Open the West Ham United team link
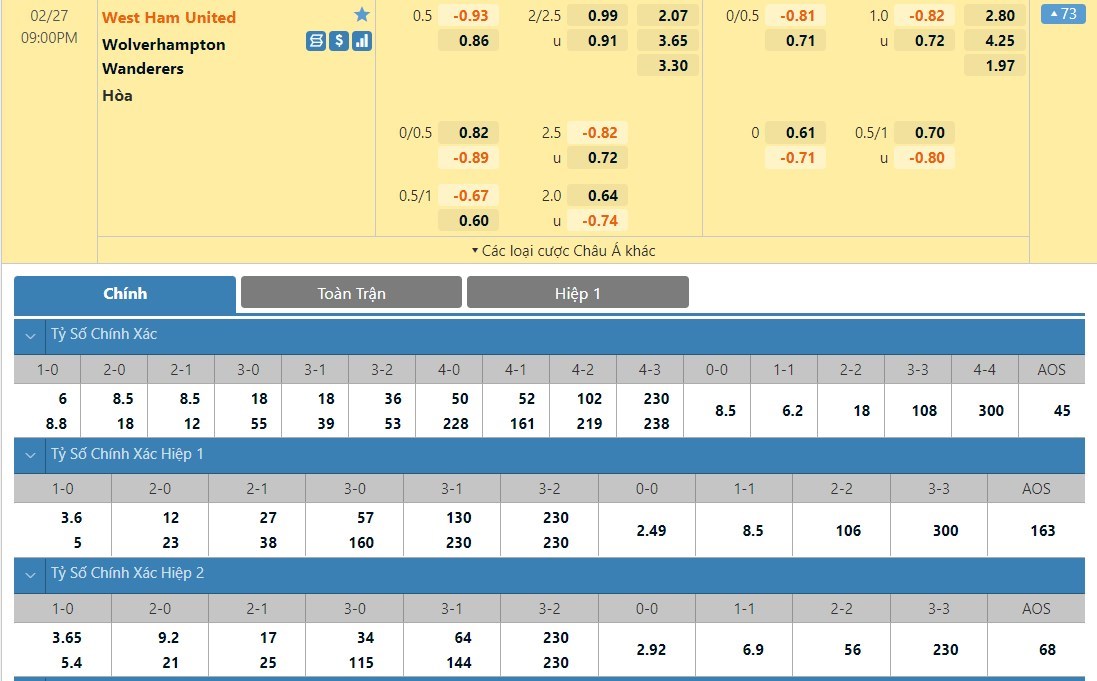This screenshot has width=1097, height=681. pyautogui.click(x=169, y=17)
